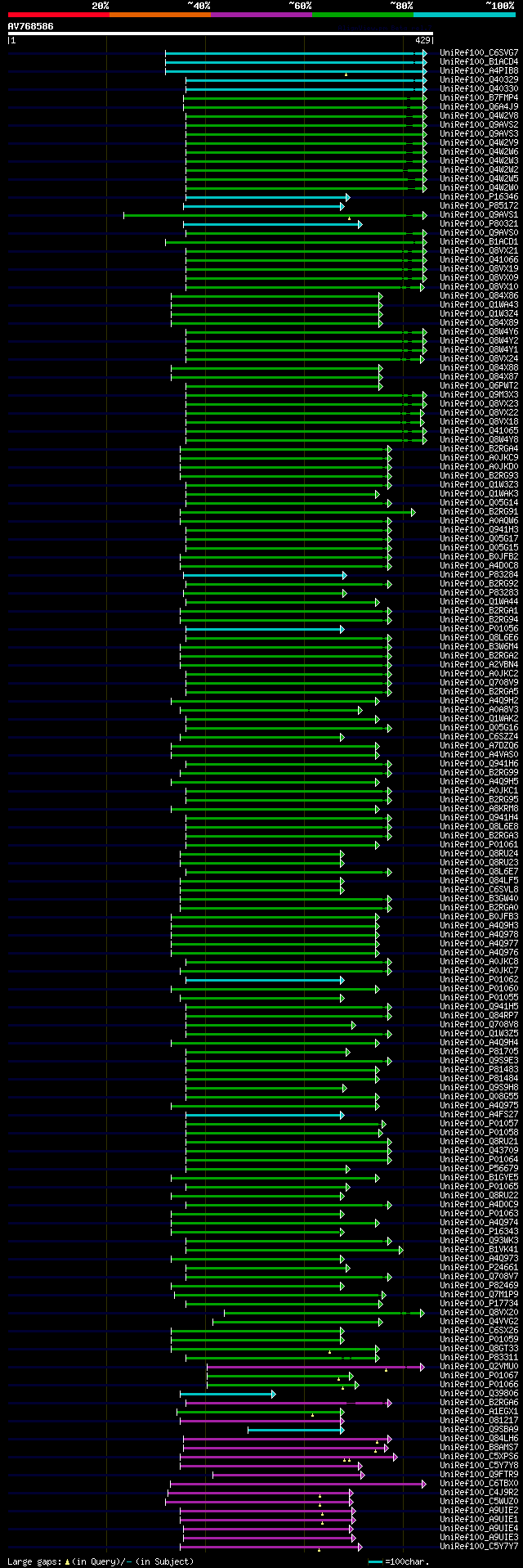Open hit UniRef100_P85172
This screenshot has height=1568, width=523.
[x=479, y=205]
